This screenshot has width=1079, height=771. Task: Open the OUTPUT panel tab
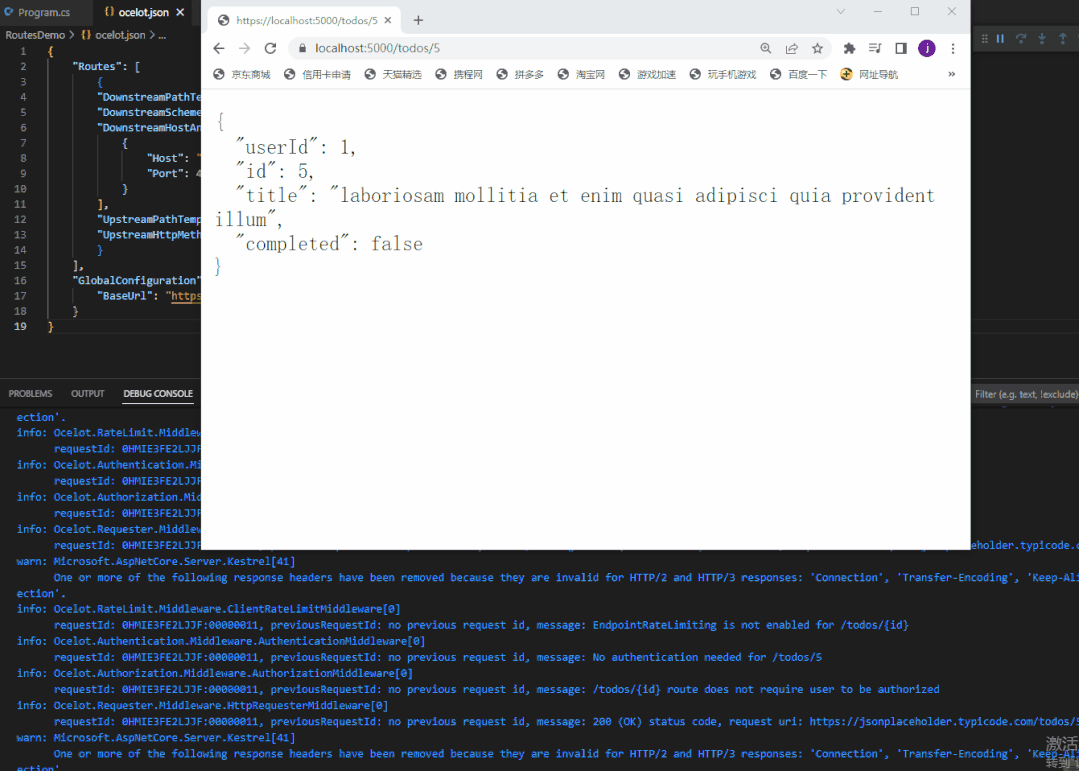(87, 394)
